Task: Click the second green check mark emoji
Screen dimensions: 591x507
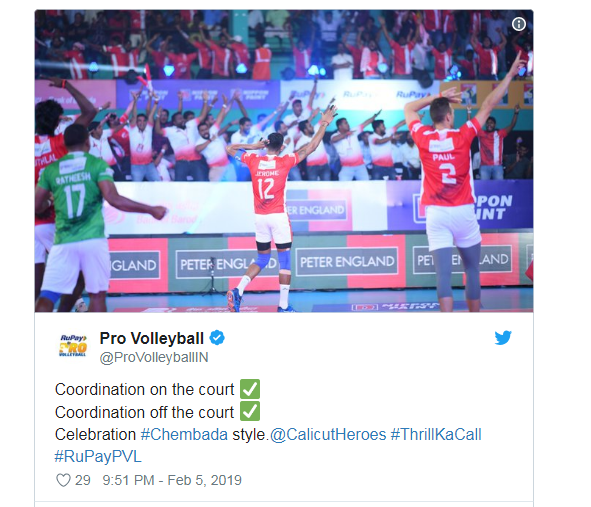Action: point(250,411)
